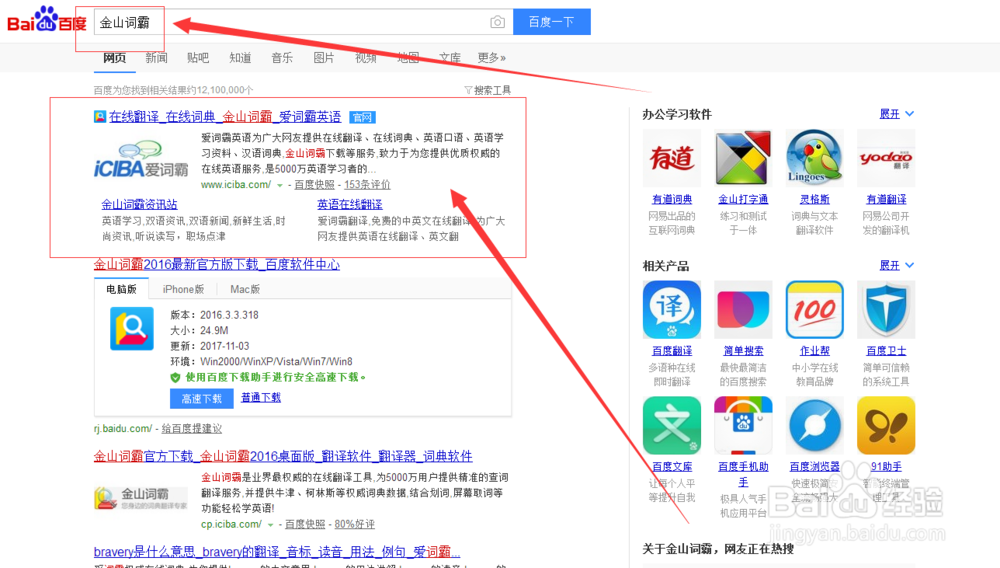Image resolution: width=1000 pixels, height=568 pixels.
Task: Click the 搜索工具 filter icon
Action: (x=468, y=90)
